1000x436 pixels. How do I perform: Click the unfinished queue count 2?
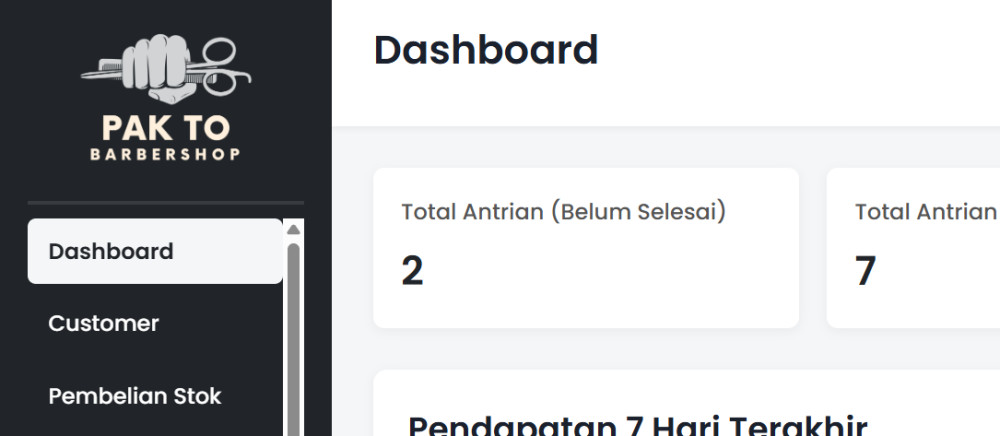(412, 271)
